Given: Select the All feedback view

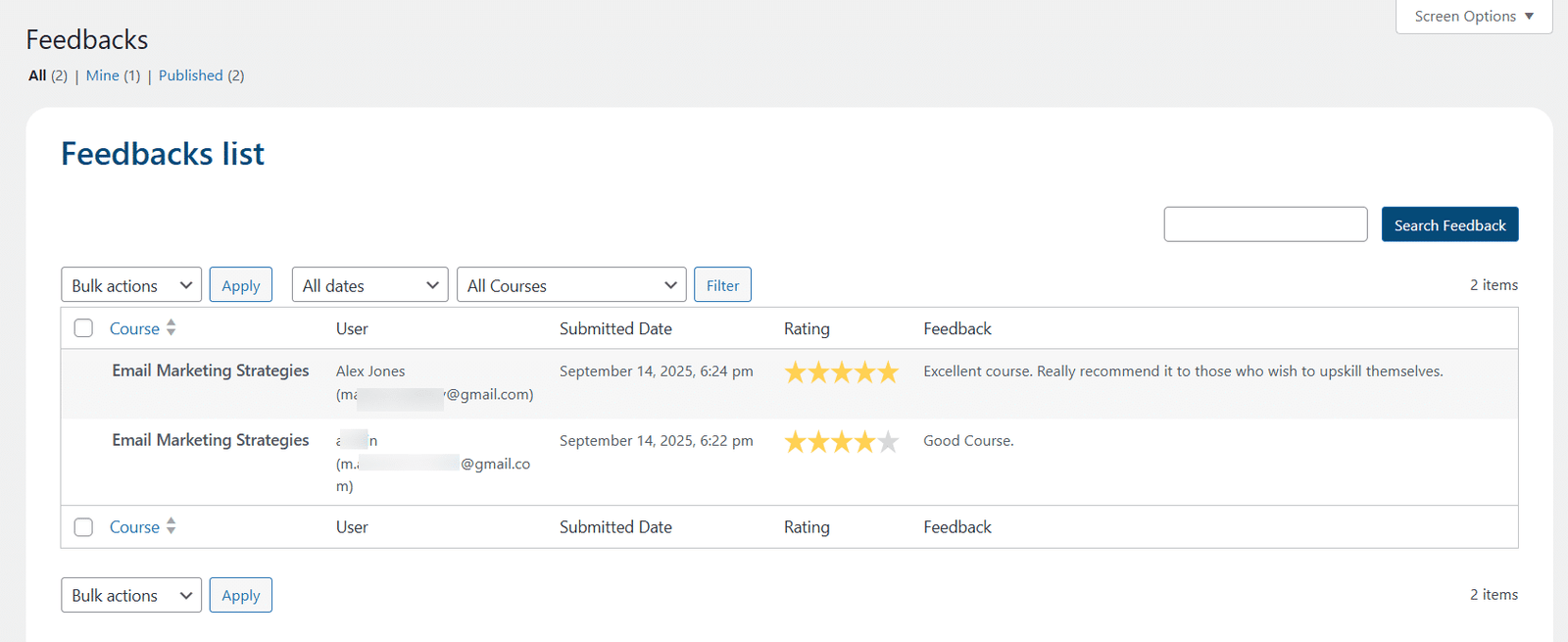Looking at the screenshot, I should [37, 75].
